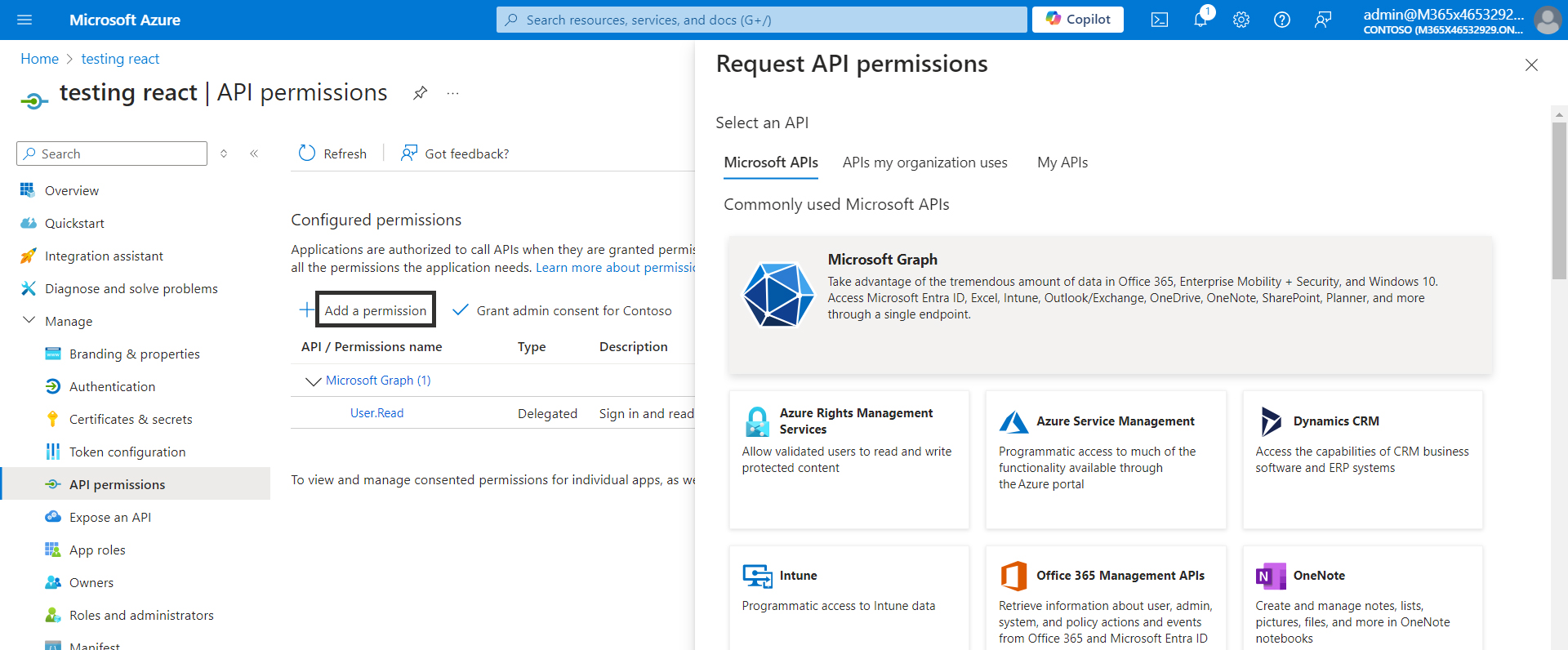Image resolution: width=1568 pixels, height=650 pixels.
Task: Open the more options ellipsis beside title
Action: click(x=452, y=93)
